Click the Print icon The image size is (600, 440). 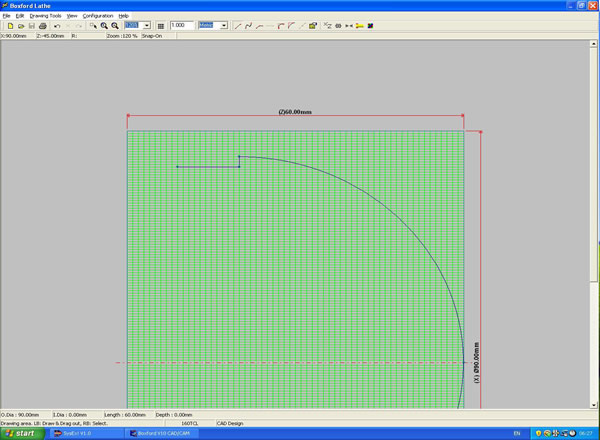point(43,25)
